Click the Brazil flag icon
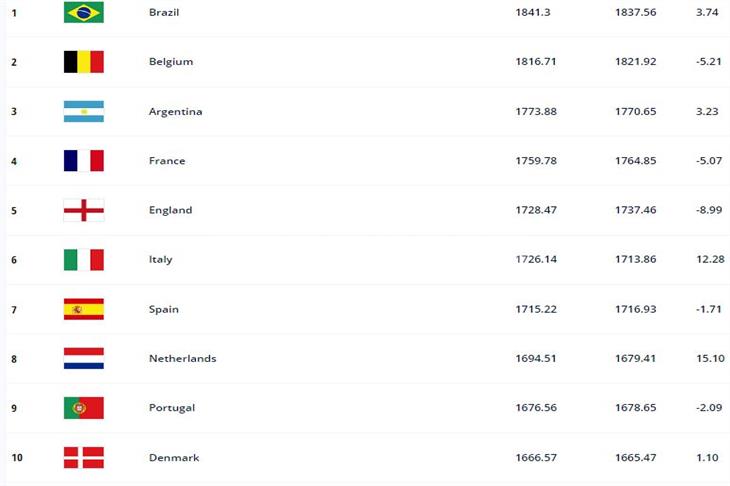This screenshot has height=486, width=730. [84, 12]
